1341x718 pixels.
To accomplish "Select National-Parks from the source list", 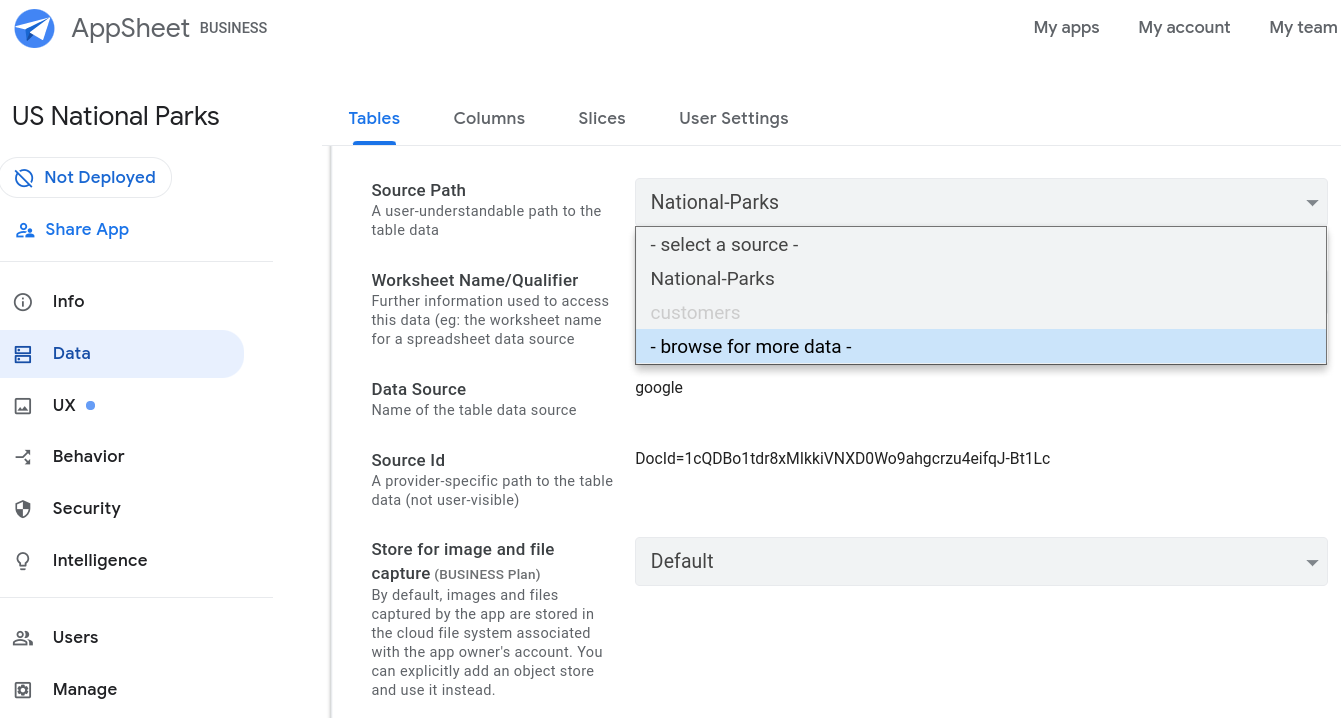I will pos(712,278).
